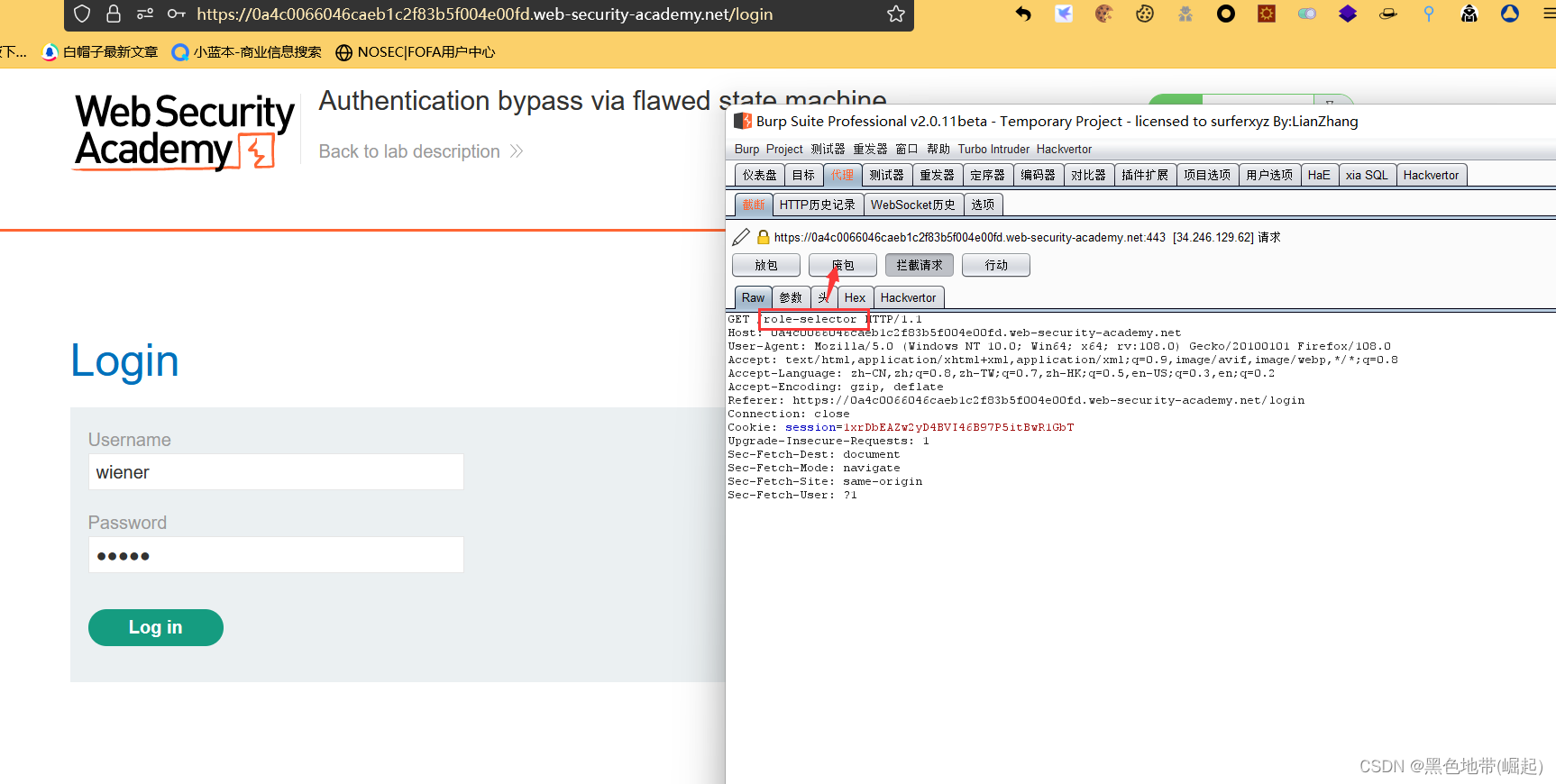1556x784 pixels.
Task: Click the Web Security Academy logo
Action: pyautogui.click(x=184, y=132)
